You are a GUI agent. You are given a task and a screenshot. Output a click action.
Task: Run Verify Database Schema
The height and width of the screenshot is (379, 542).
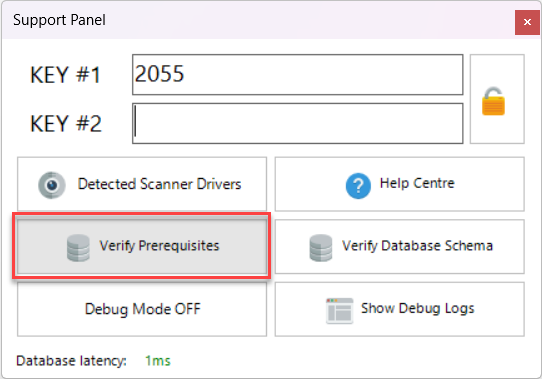[400, 246]
